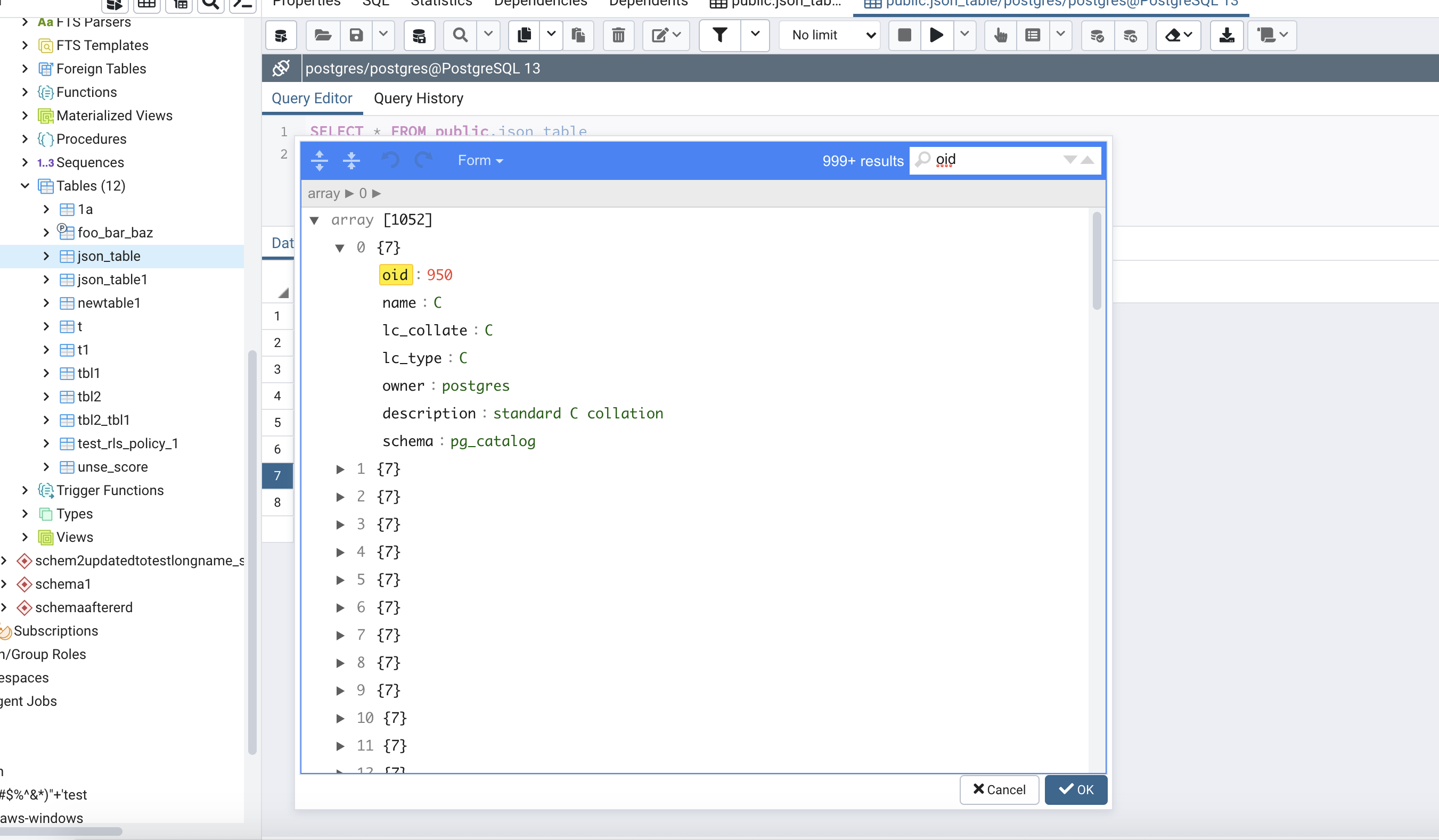Click the Stop query square button
Image resolution: width=1439 pixels, height=840 pixels.
pos(904,35)
